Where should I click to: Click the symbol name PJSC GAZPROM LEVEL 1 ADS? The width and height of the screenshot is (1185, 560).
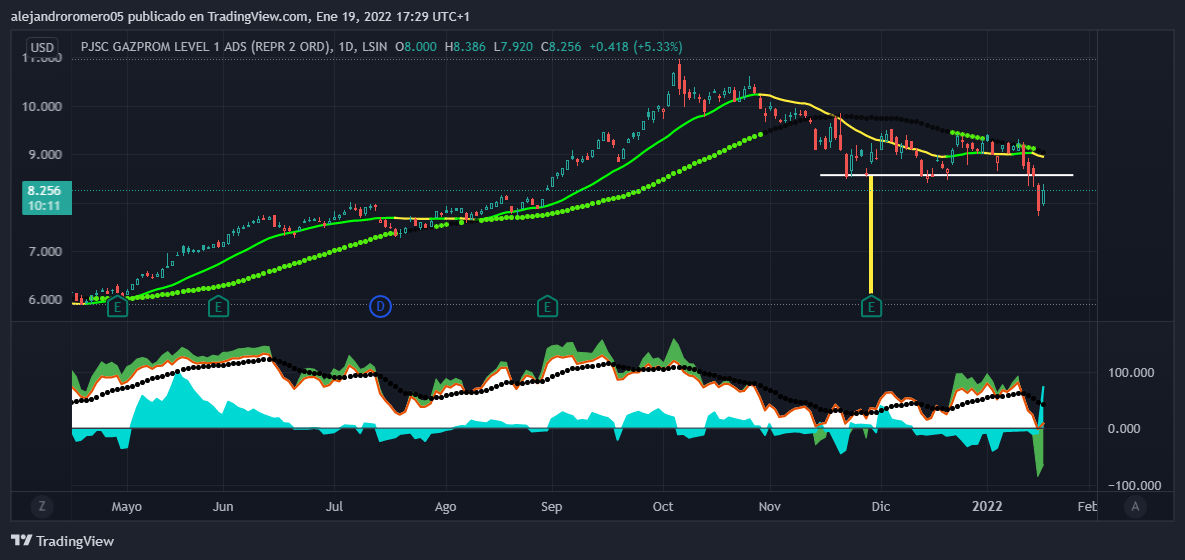[206, 47]
